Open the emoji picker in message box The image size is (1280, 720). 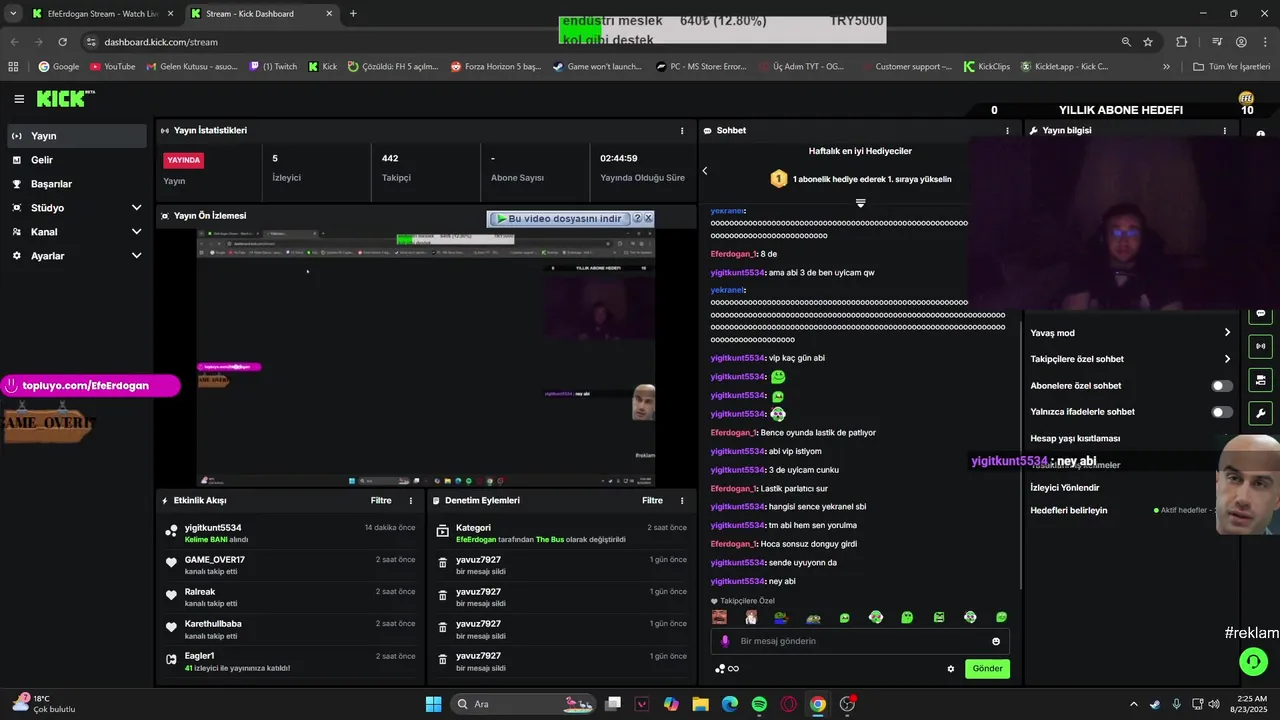point(996,641)
